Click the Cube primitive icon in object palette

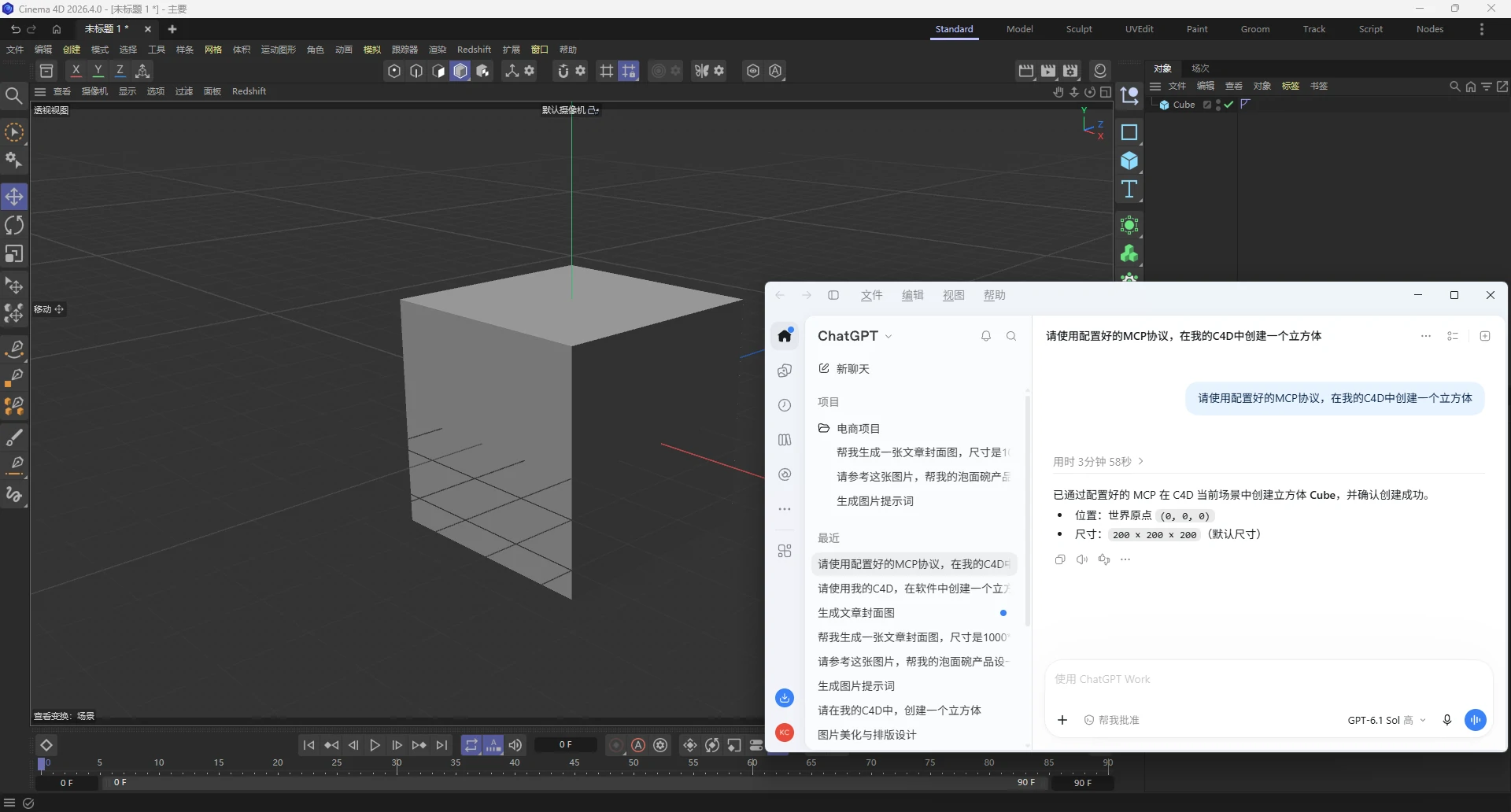[1129, 161]
